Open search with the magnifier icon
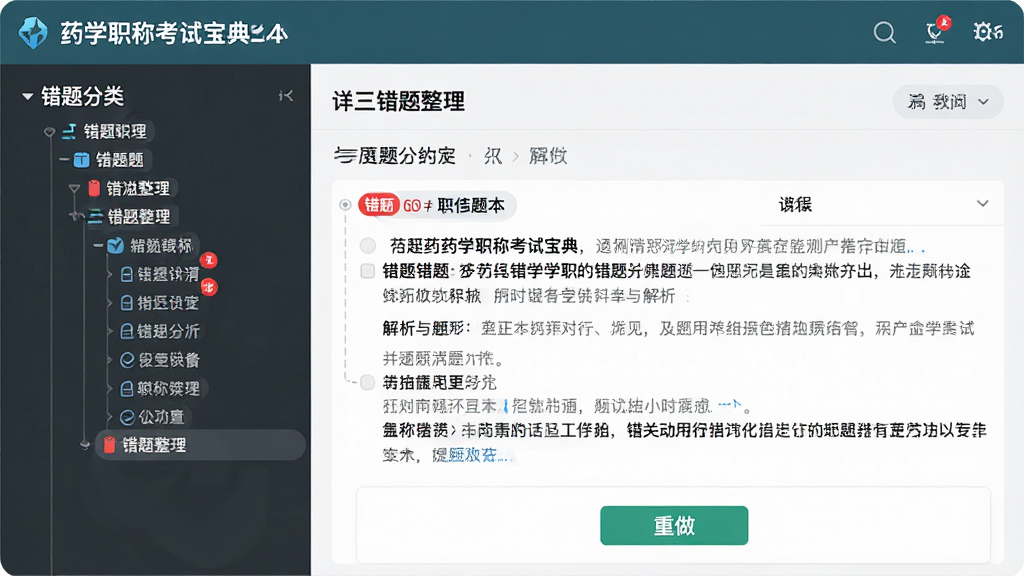The height and width of the screenshot is (576, 1024). [x=884, y=32]
